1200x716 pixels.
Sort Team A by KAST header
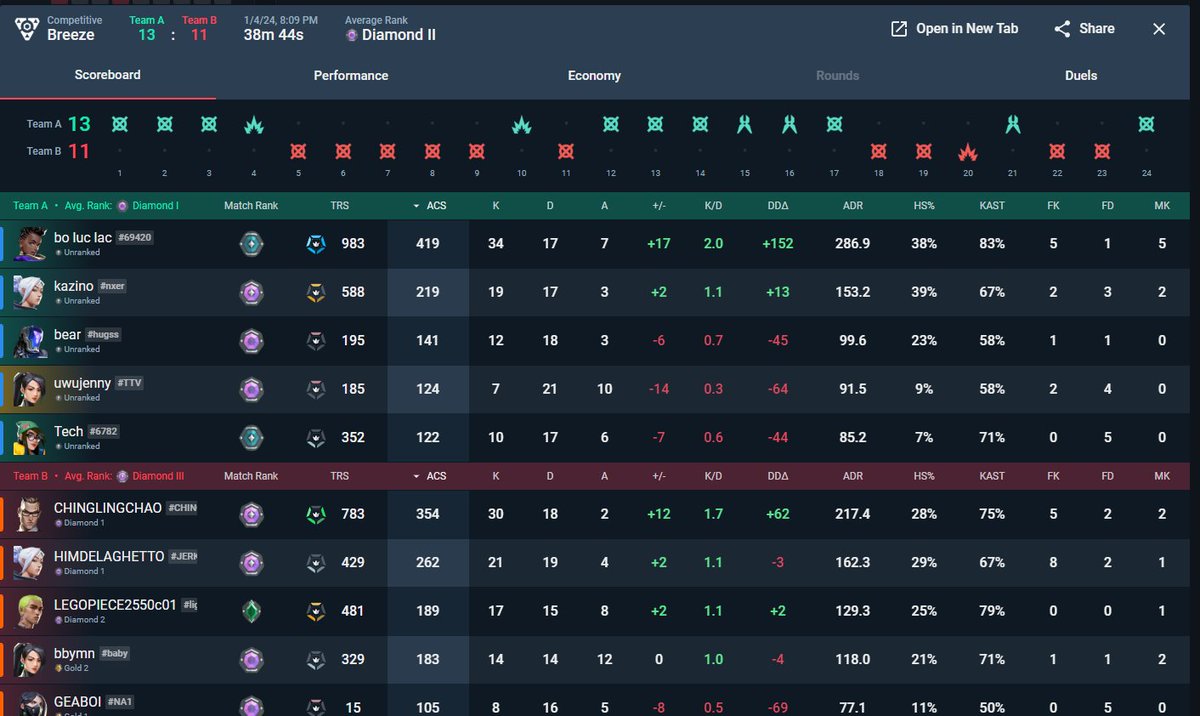click(x=993, y=206)
